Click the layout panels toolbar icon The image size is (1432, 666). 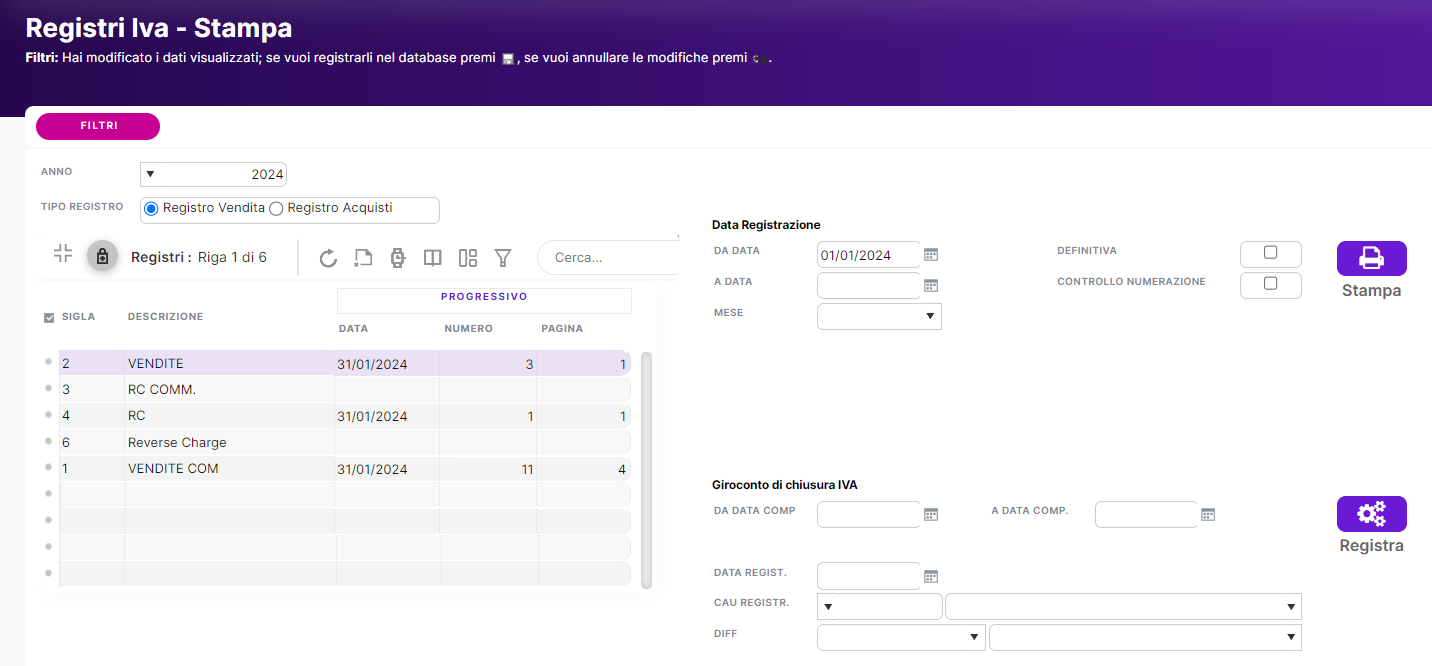(x=467, y=258)
